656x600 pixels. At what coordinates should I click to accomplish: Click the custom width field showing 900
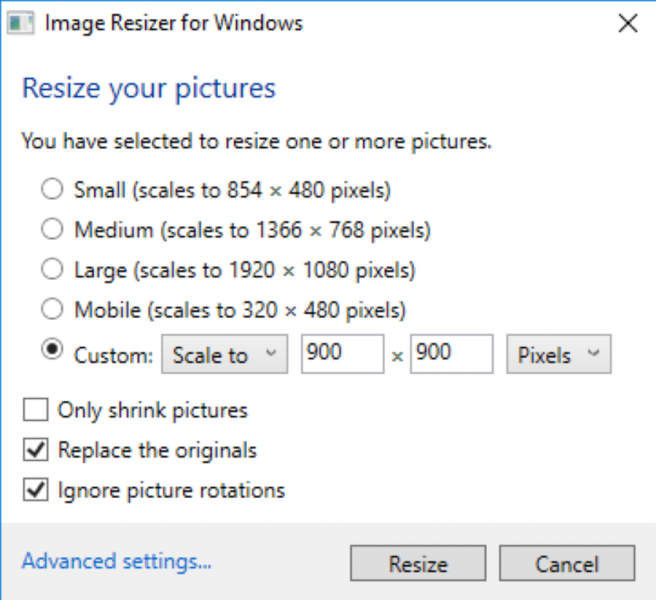click(341, 354)
